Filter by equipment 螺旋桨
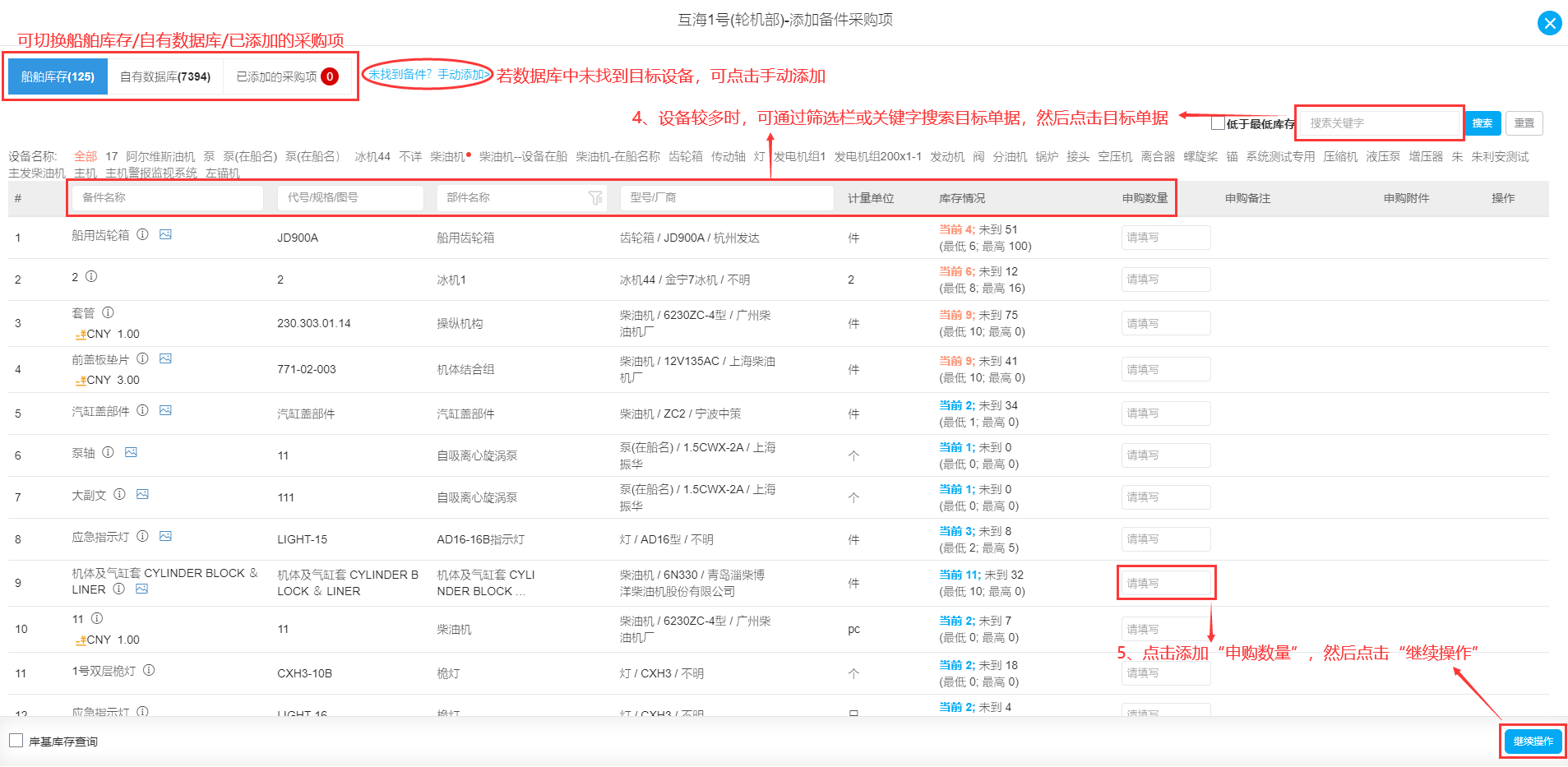 (1200, 156)
